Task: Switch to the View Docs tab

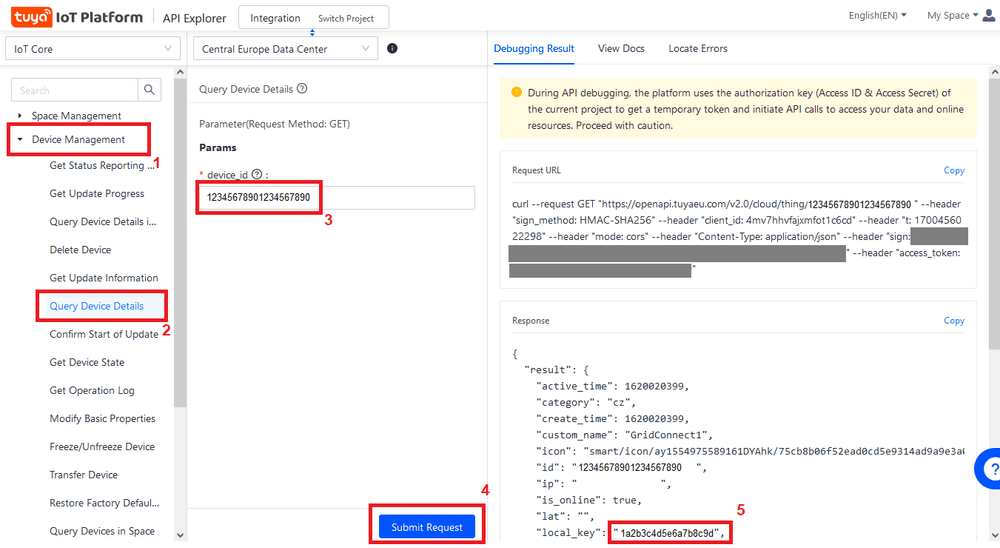Action: [621, 48]
